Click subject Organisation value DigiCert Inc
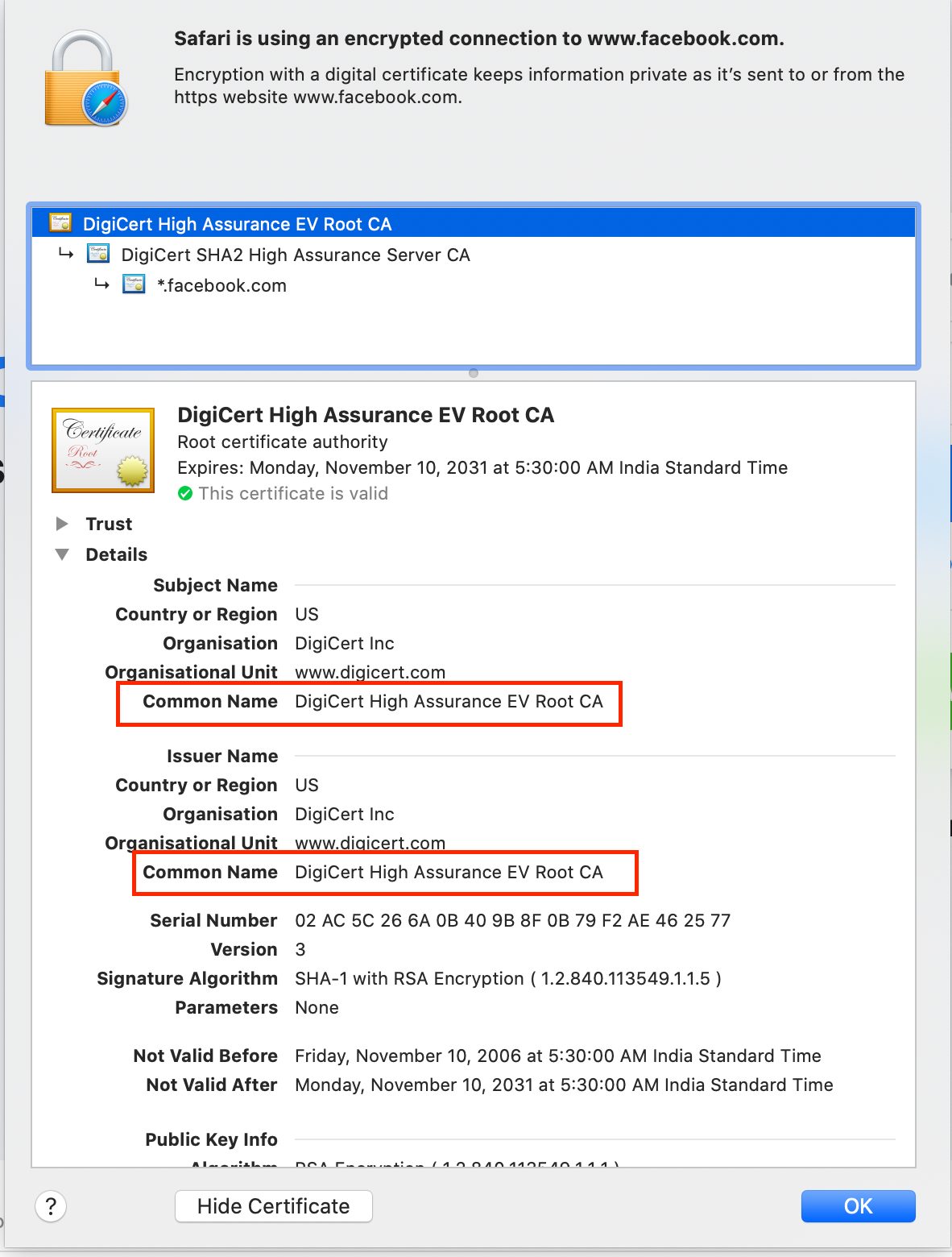 click(345, 643)
